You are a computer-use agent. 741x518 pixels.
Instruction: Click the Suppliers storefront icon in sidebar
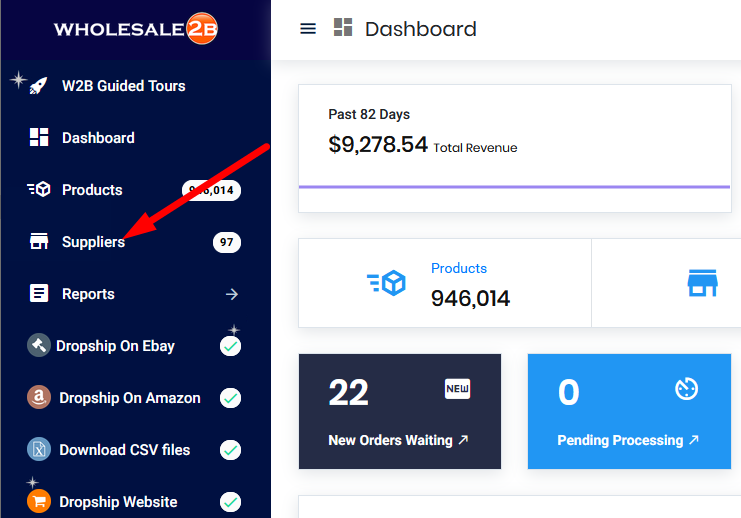[x=39, y=242]
